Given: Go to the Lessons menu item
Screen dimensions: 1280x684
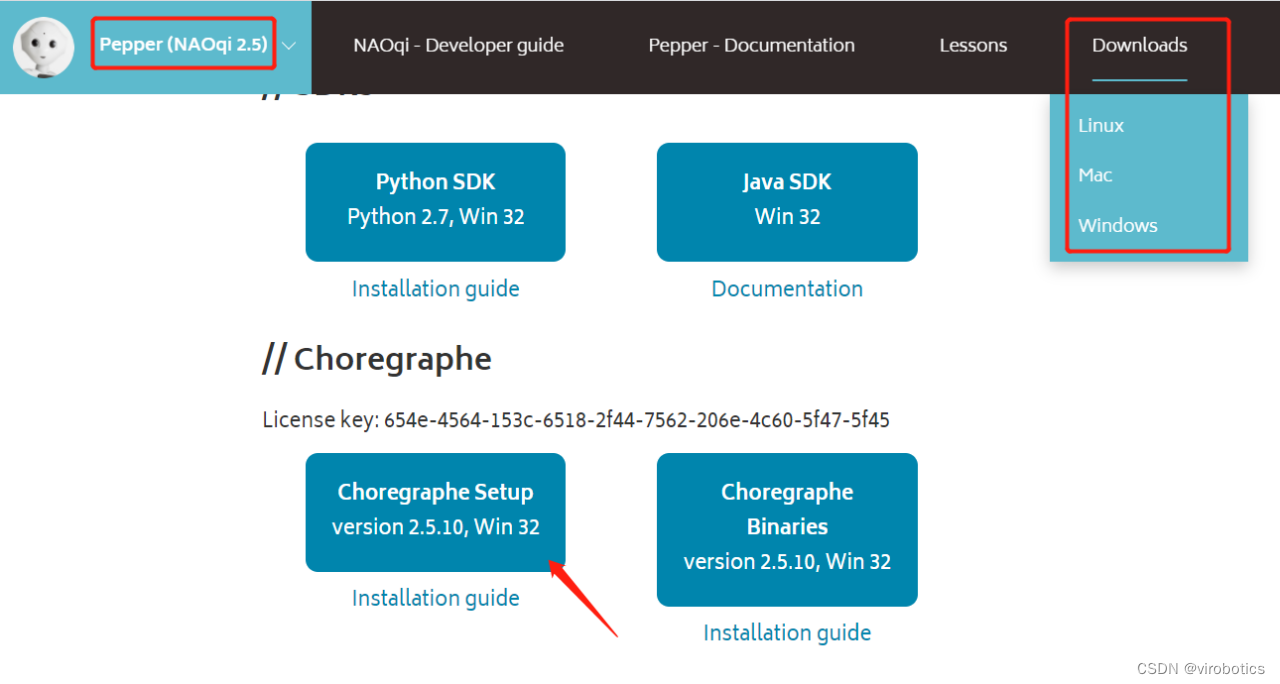Looking at the screenshot, I should [973, 45].
